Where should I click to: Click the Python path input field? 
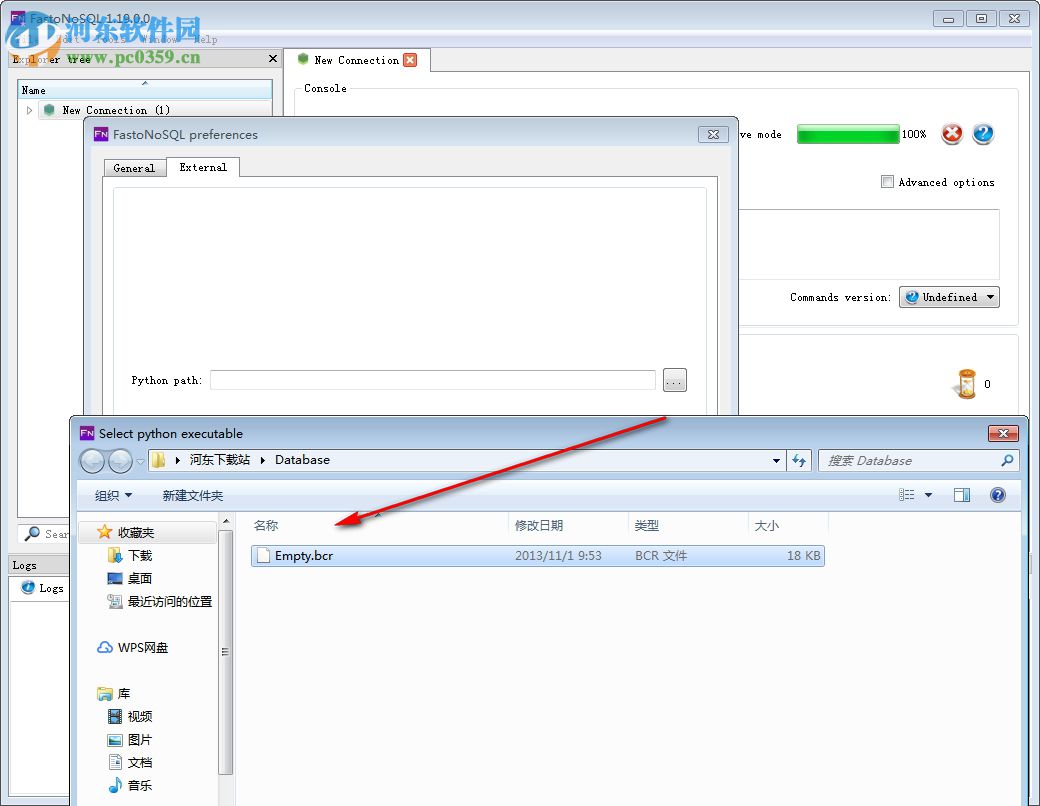432,380
